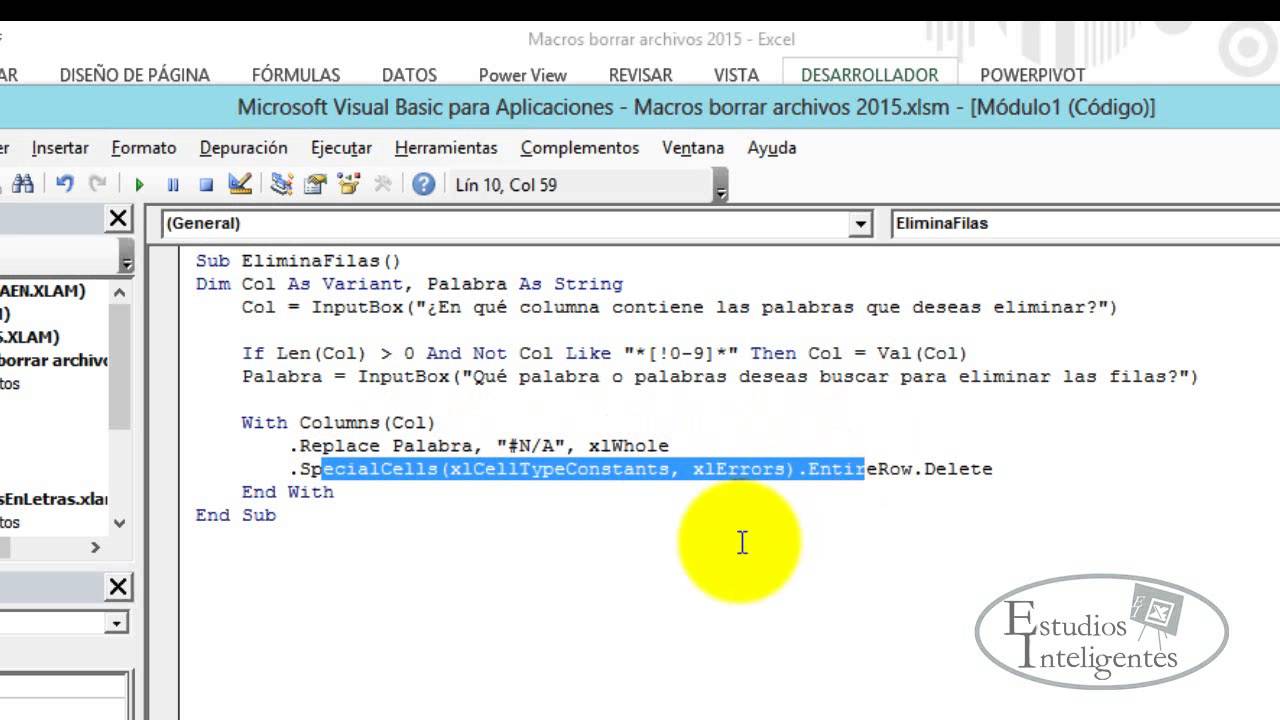
Task: Click the Toolbox icon
Action: point(382,184)
